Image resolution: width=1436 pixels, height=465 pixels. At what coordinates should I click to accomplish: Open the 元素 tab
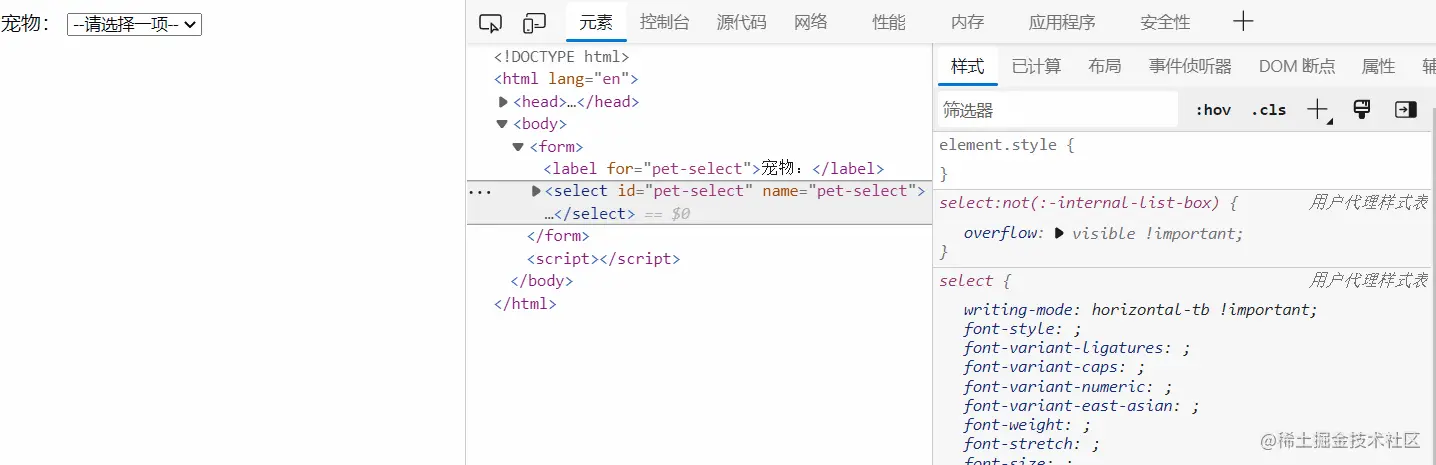pos(596,22)
